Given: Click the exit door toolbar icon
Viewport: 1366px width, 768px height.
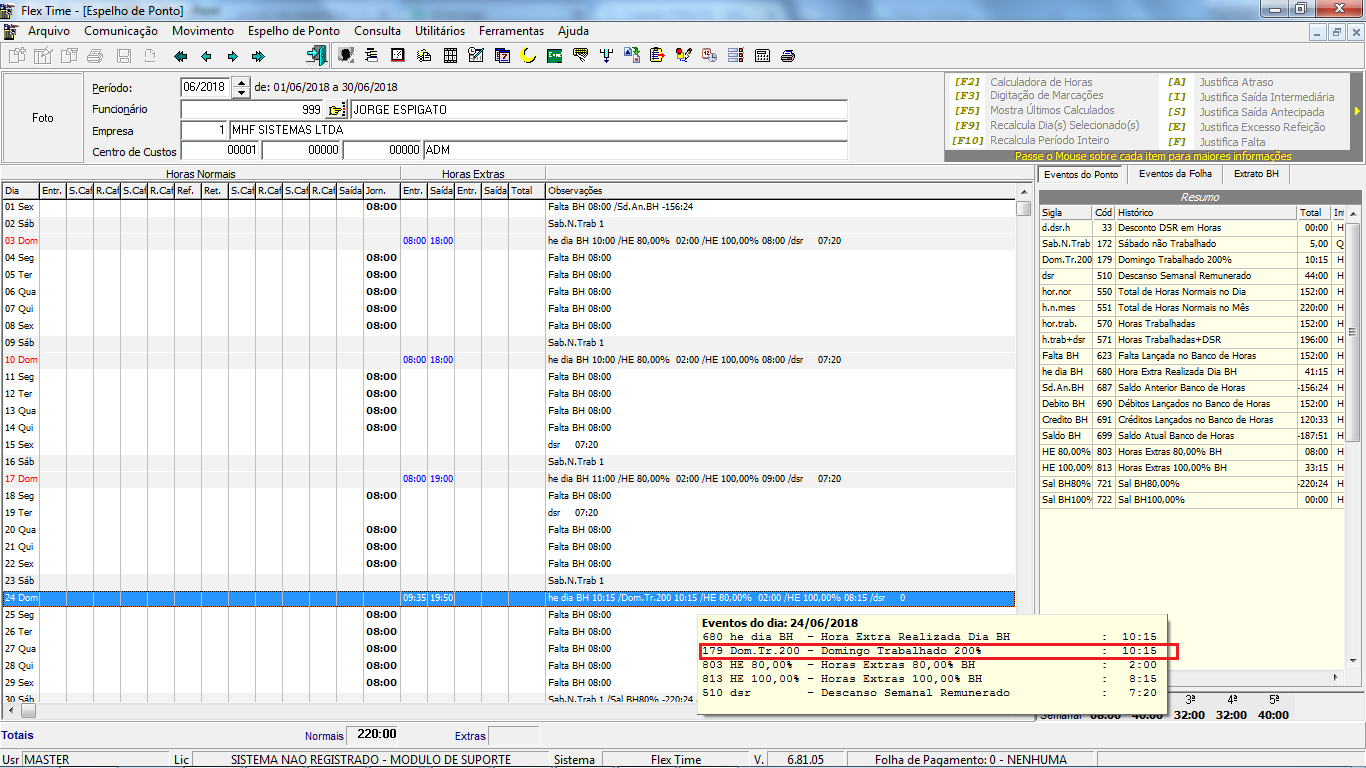Looking at the screenshot, I should [x=317, y=56].
